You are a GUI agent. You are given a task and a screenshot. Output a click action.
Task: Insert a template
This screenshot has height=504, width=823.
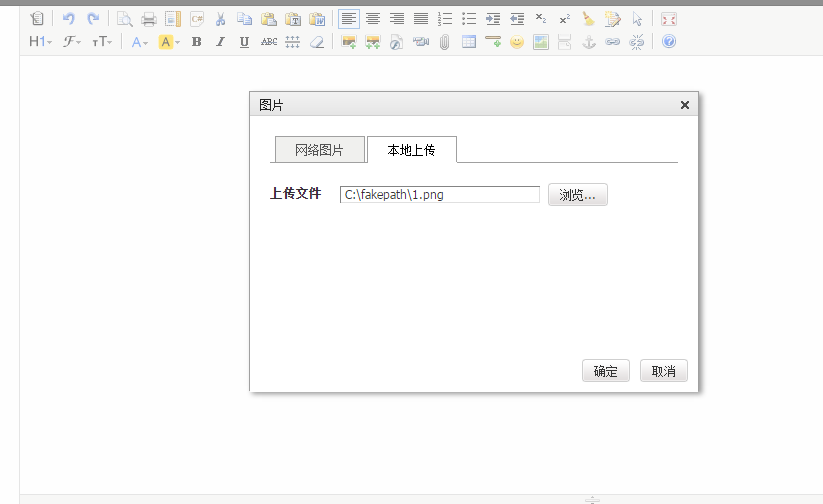pyautogui.click(x=173, y=19)
